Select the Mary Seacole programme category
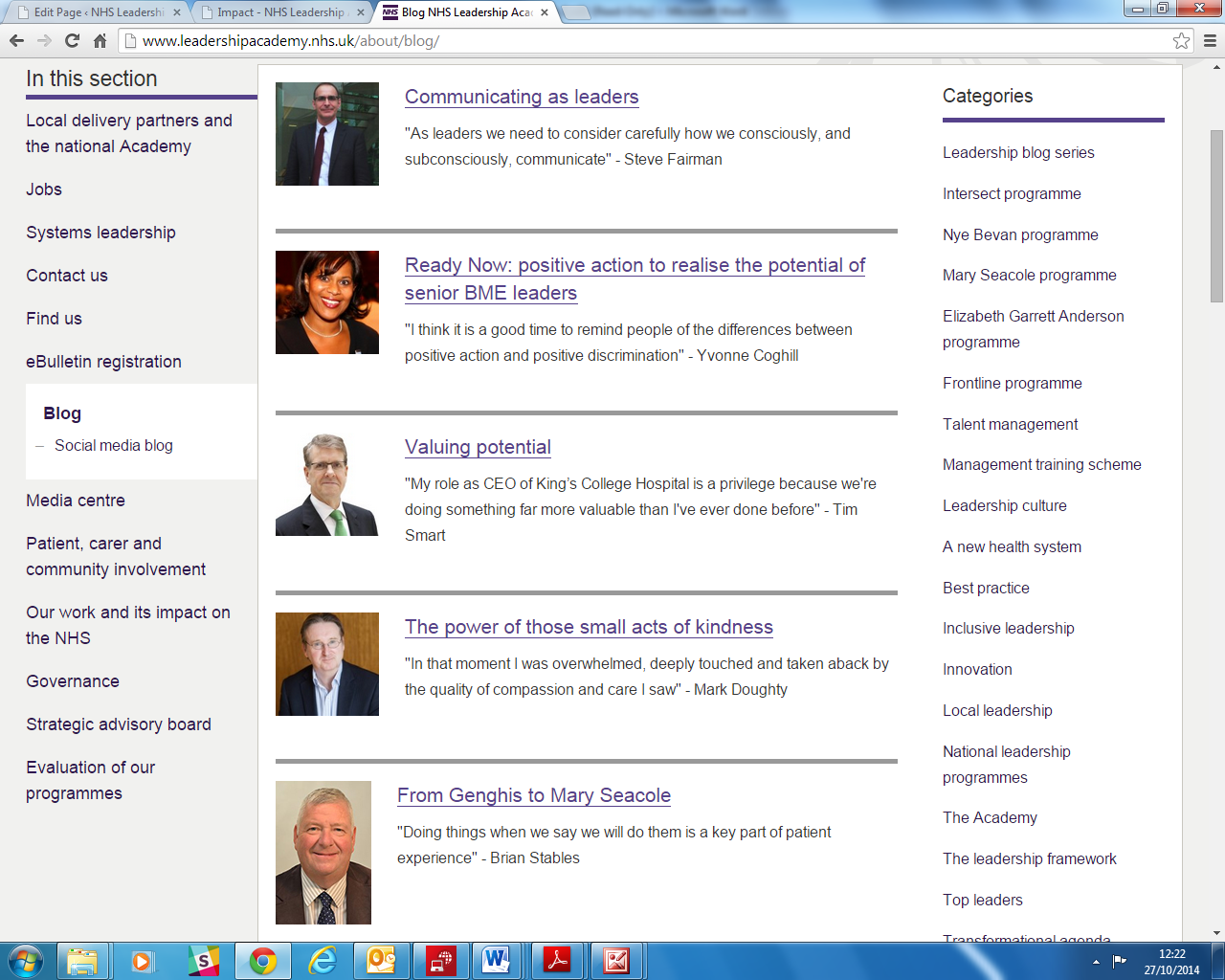 pos(1030,276)
